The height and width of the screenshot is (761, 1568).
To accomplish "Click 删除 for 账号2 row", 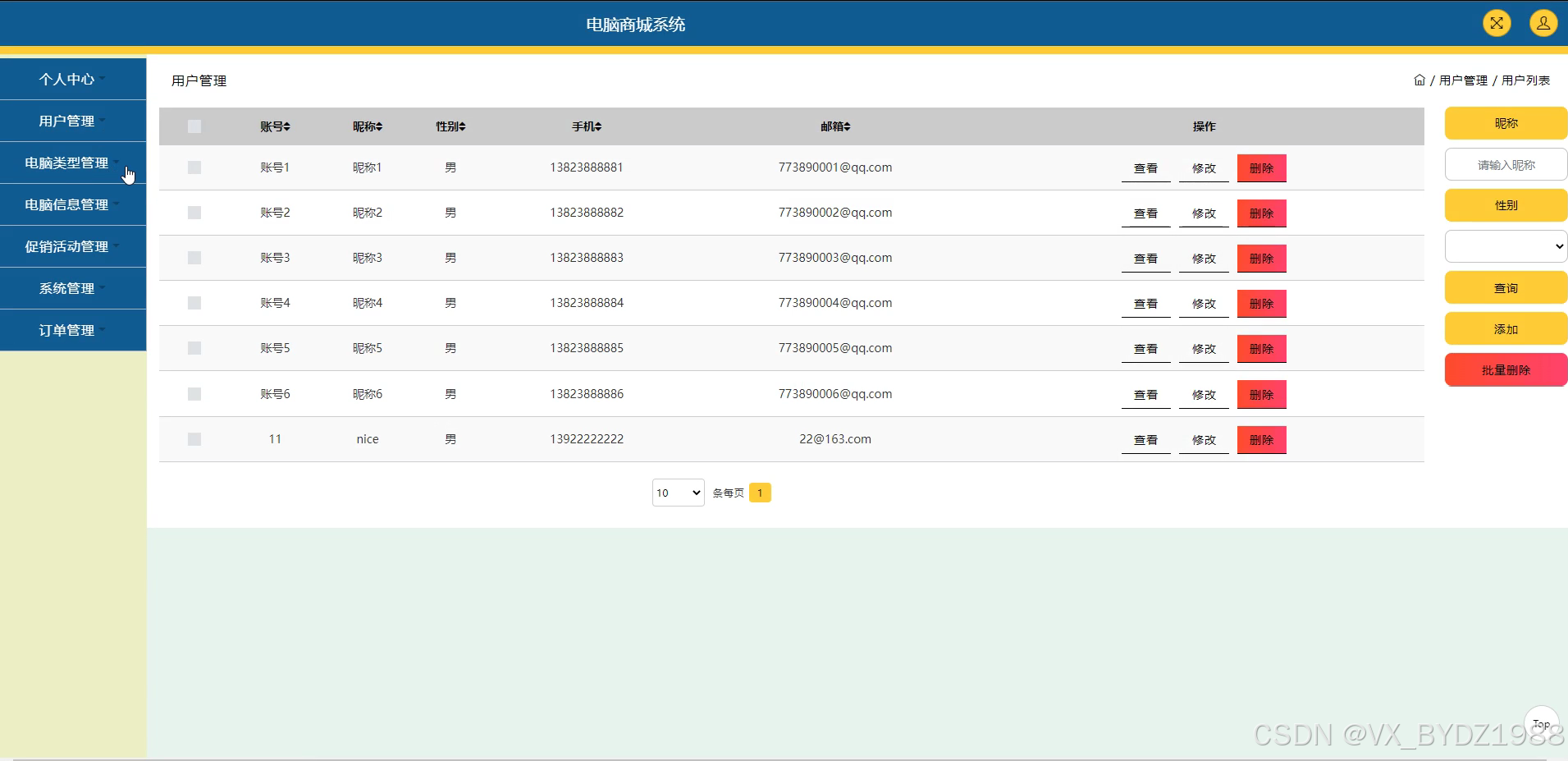I will pos(1261,213).
